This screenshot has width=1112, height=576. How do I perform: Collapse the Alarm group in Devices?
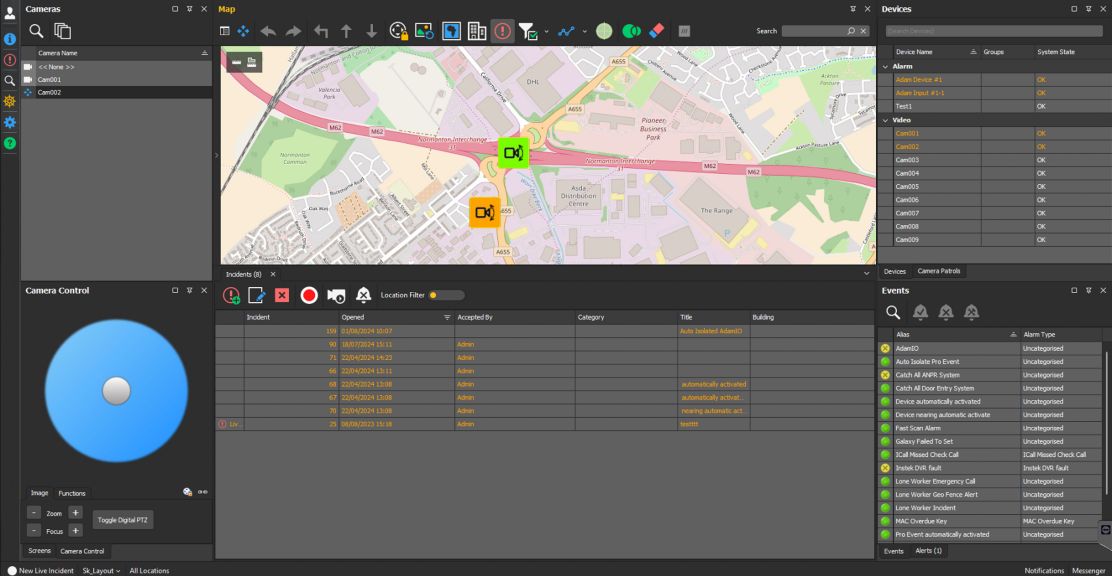tap(885, 66)
